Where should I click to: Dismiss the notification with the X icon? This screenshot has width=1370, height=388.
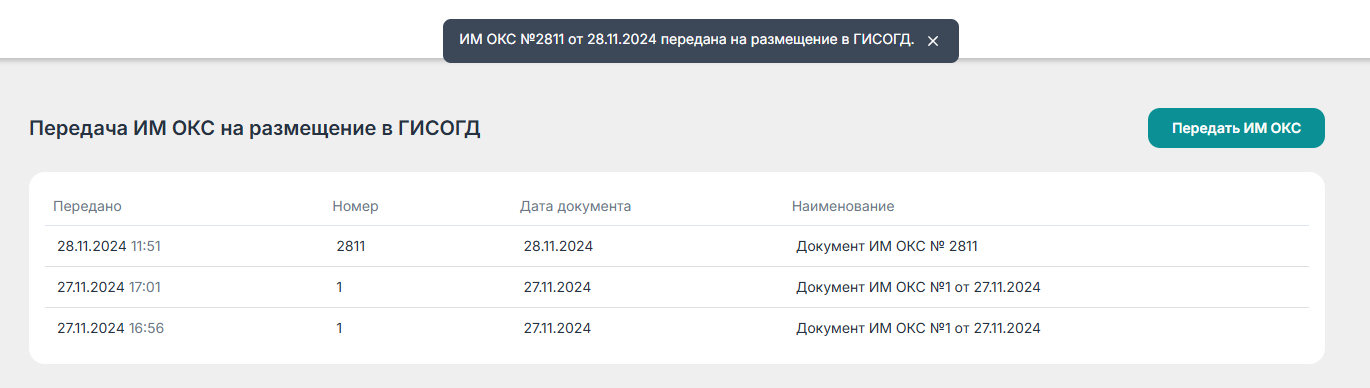coord(933,41)
